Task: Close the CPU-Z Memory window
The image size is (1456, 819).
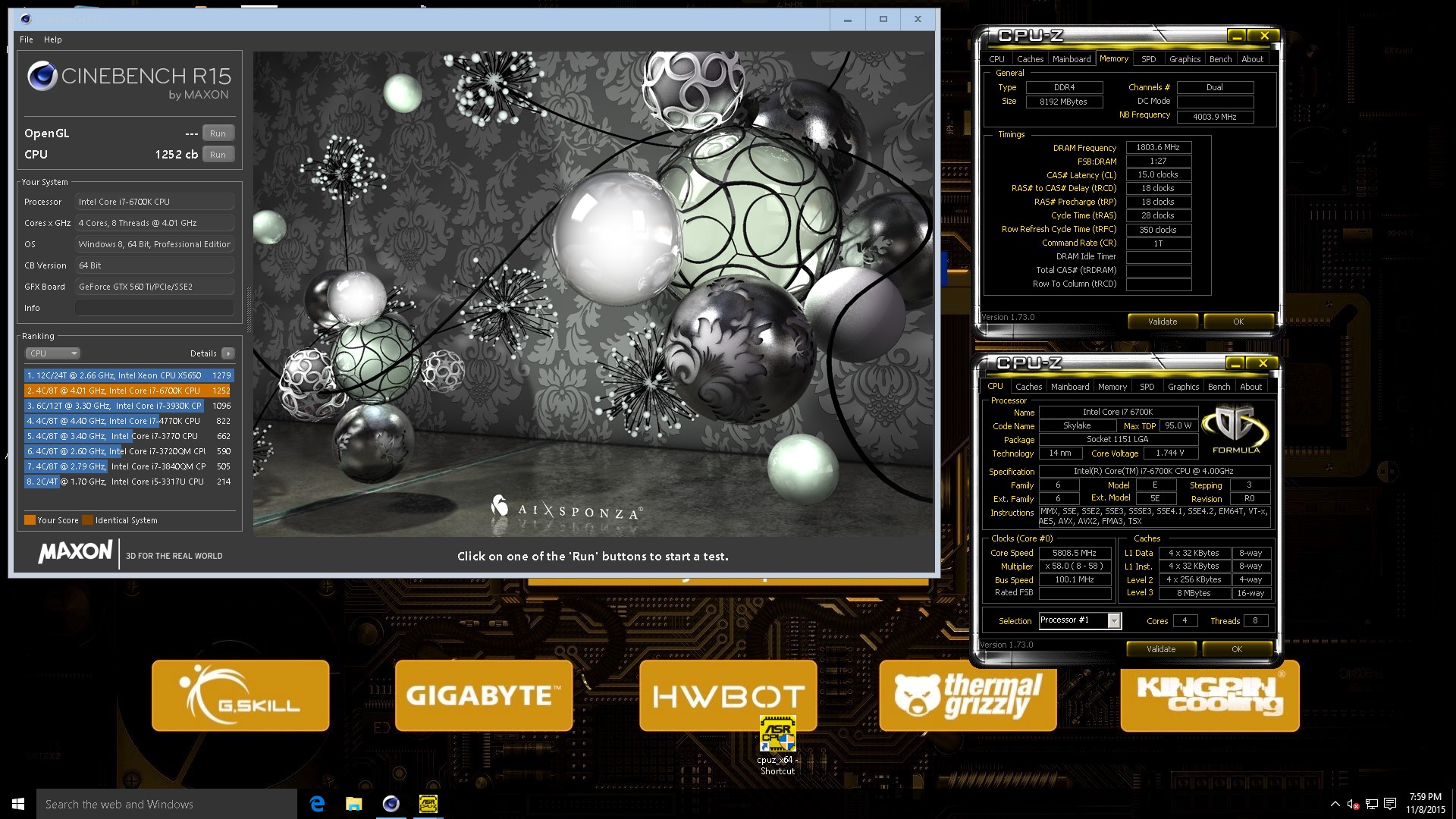Action: [x=1264, y=36]
